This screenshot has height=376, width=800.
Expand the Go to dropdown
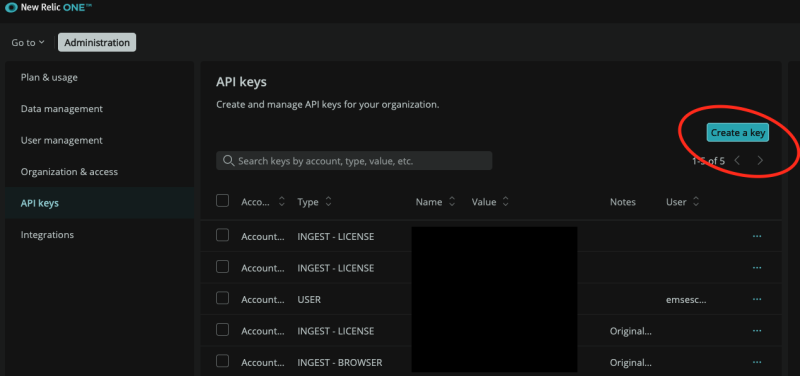28,43
